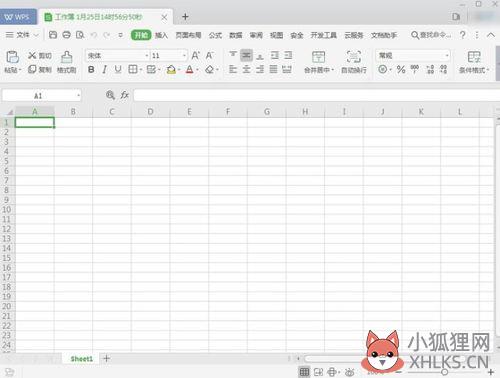Click the fill color bucket swatch
The height and width of the screenshot is (378, 500).
tap(171, 69)
